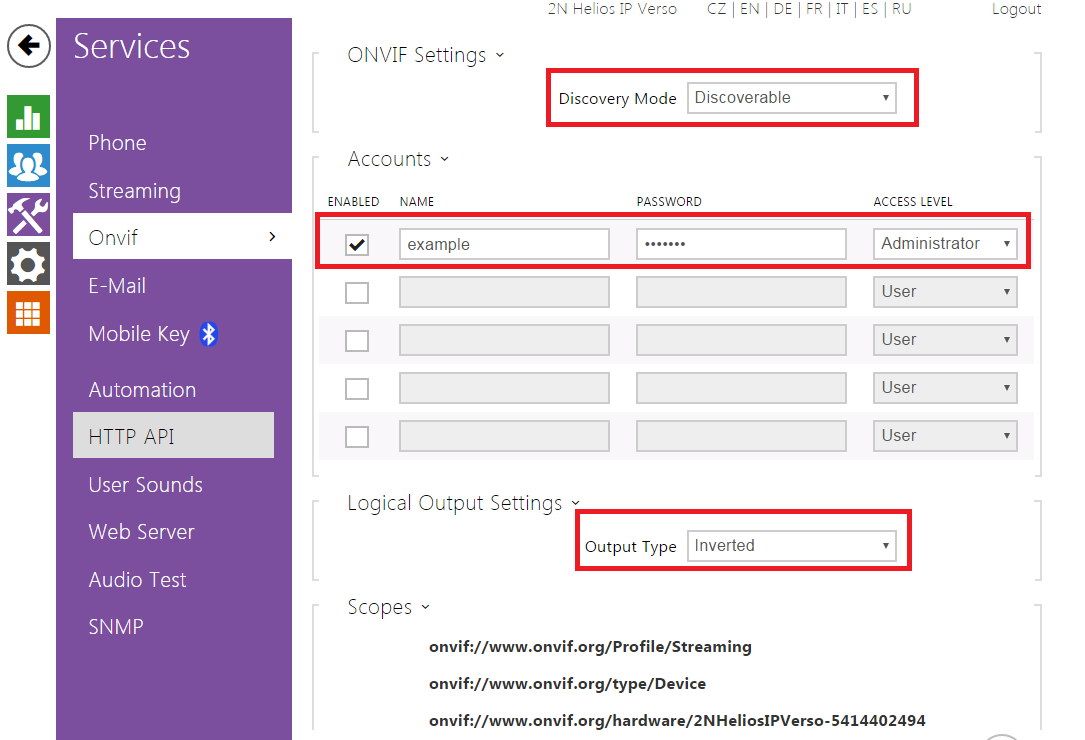Open the Output Type dropdown

[791, 546]
